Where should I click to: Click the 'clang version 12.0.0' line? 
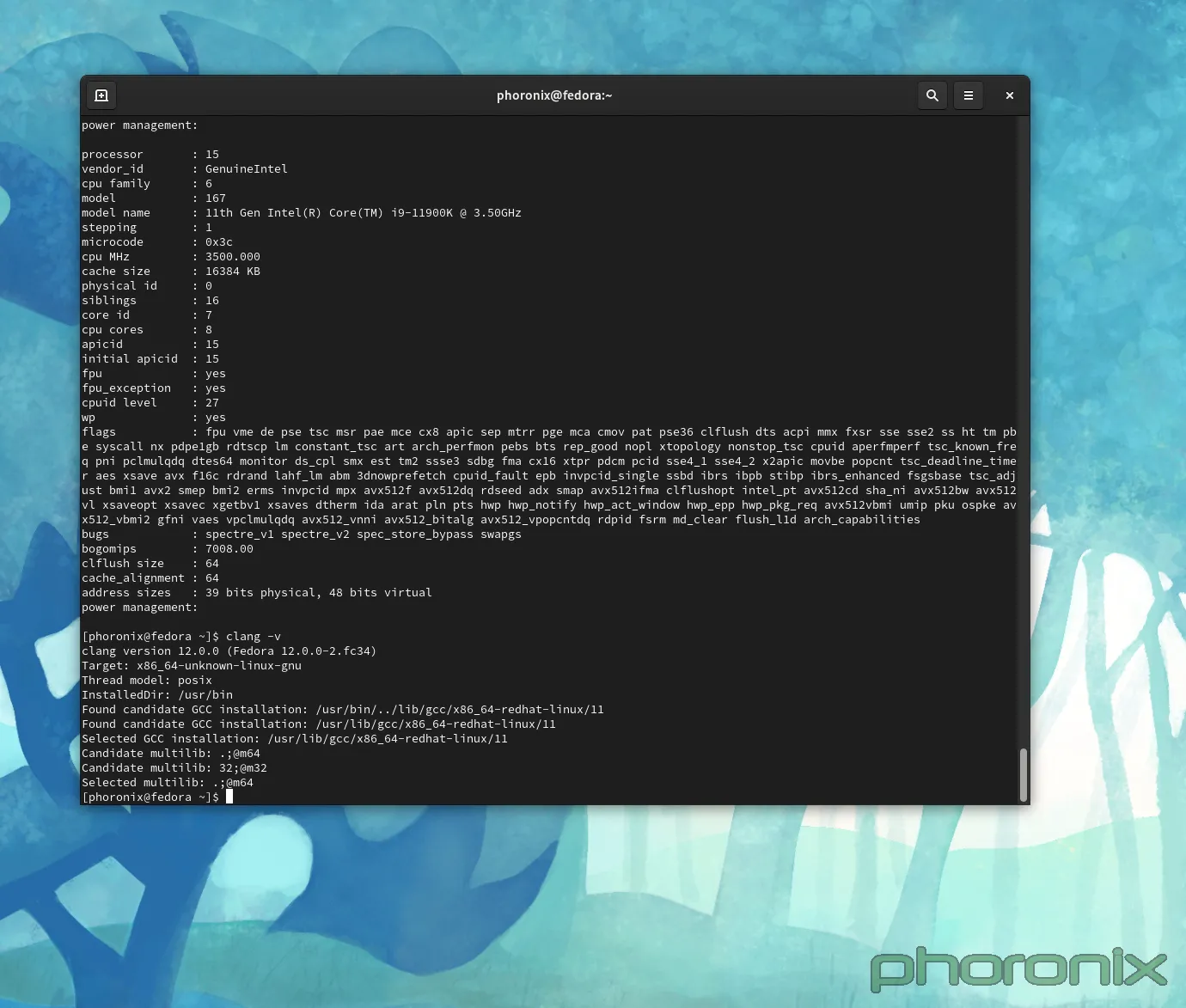click(229, 651)
